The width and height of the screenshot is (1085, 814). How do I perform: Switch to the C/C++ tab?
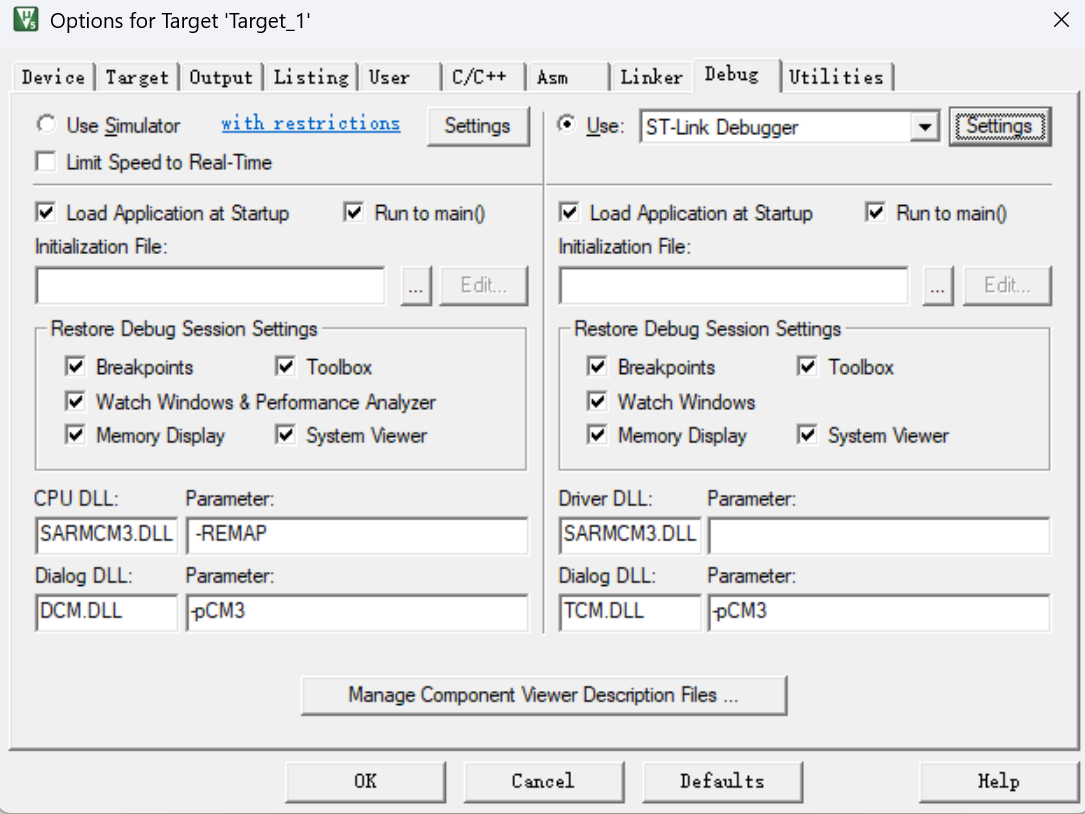pyautogui.click(x=479, y=77)
